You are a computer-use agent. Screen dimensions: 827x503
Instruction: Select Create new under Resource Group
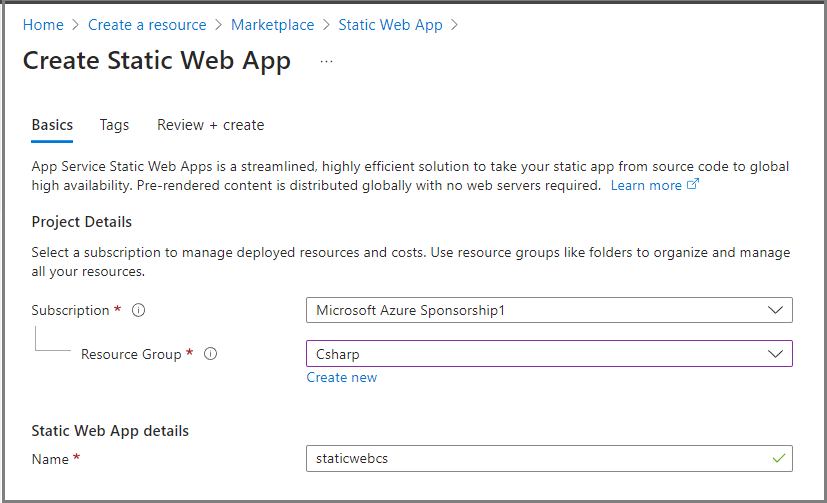pyautogui.click(x=342, y=378)
